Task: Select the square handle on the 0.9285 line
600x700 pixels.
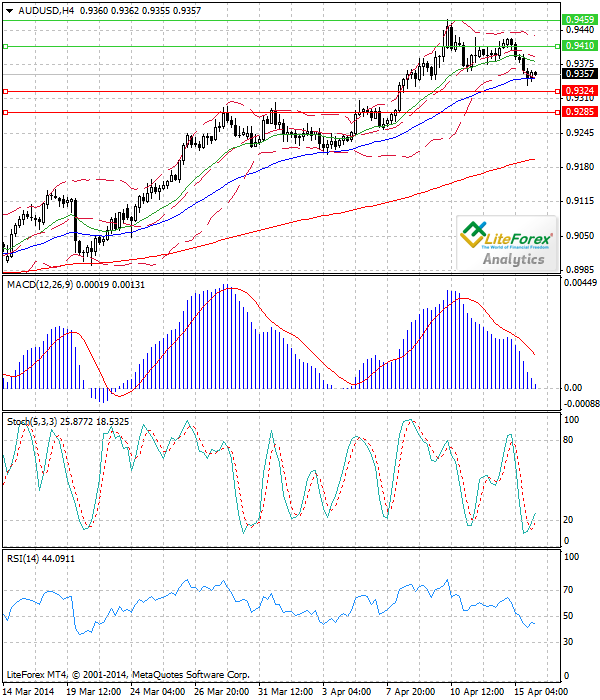Action: [x=6, y=113]
